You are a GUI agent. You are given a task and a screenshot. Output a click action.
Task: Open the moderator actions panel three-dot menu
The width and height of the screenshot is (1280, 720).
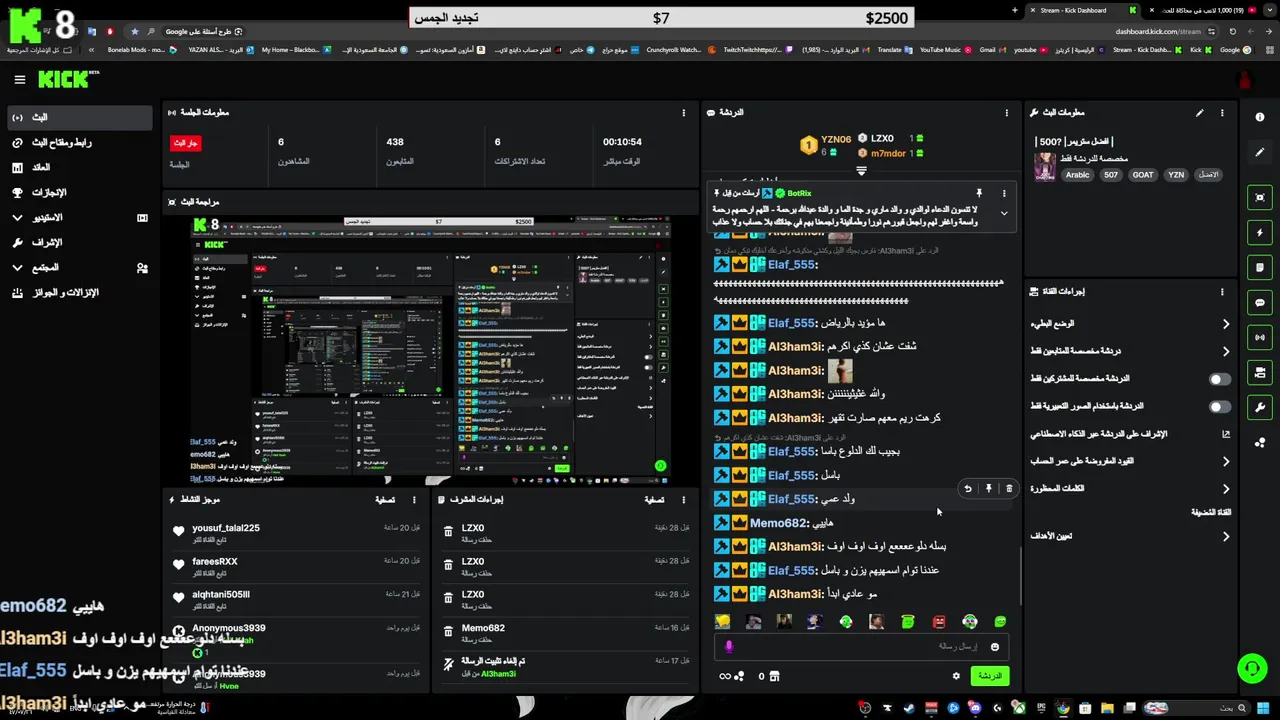(x=684, y=499)
